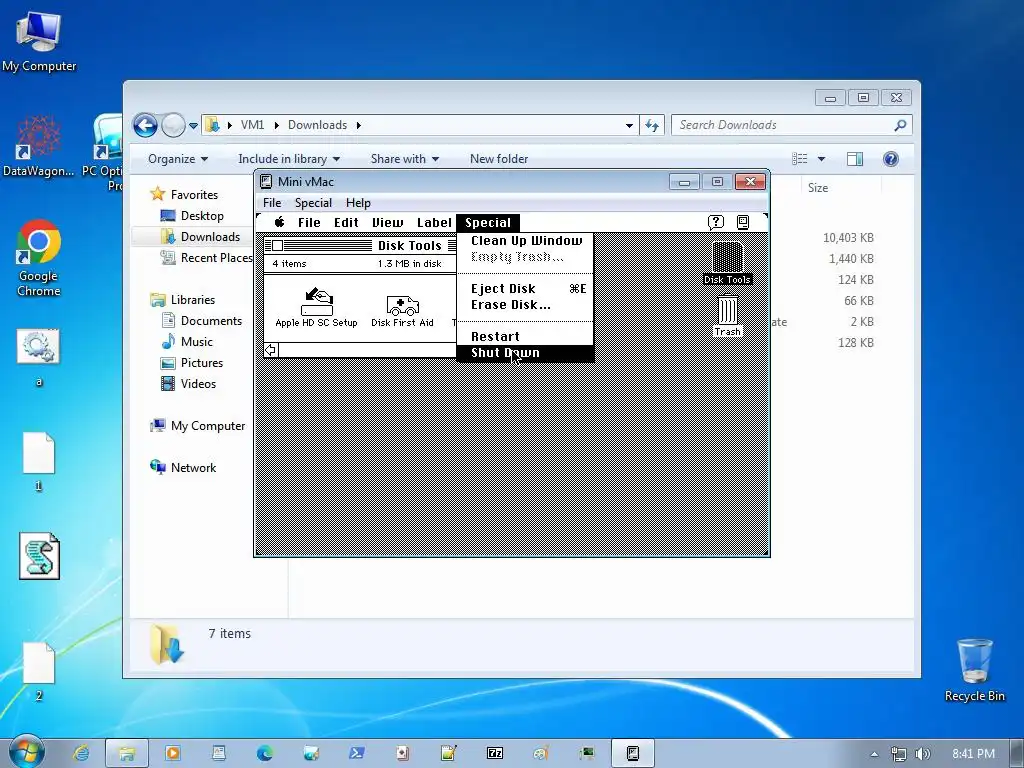The width and height of the screenshot is (1024, 768).
Task: Click the volume speaker tray icon
Action: [923, 754]
